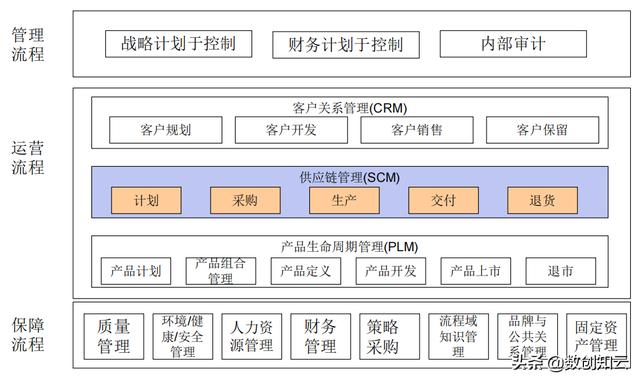Click the 战略计划于控制 box
The height and width of the screenshot is (382, 640).
178,44
